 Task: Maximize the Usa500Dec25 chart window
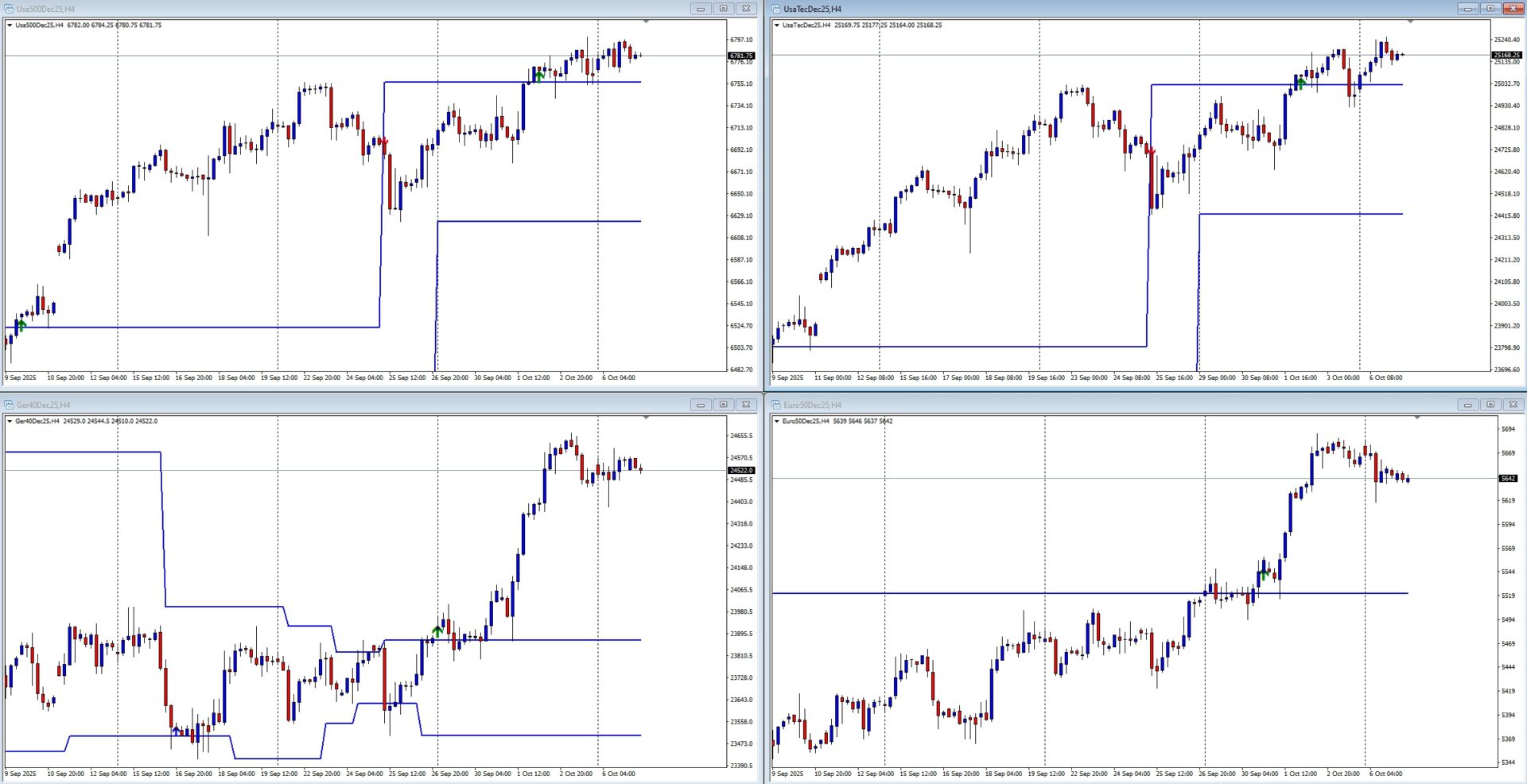click(x=723, y=9)
